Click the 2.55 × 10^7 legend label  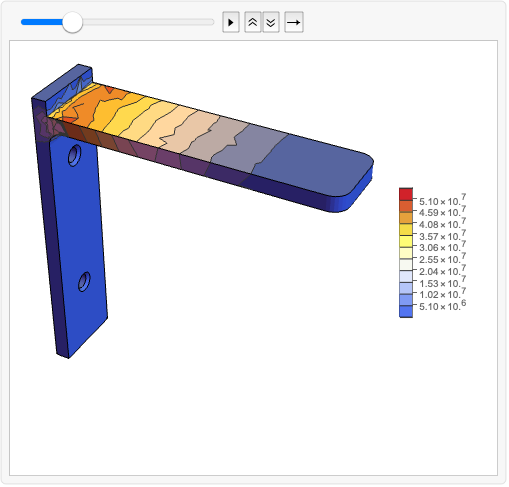click(x=442, y=258)
